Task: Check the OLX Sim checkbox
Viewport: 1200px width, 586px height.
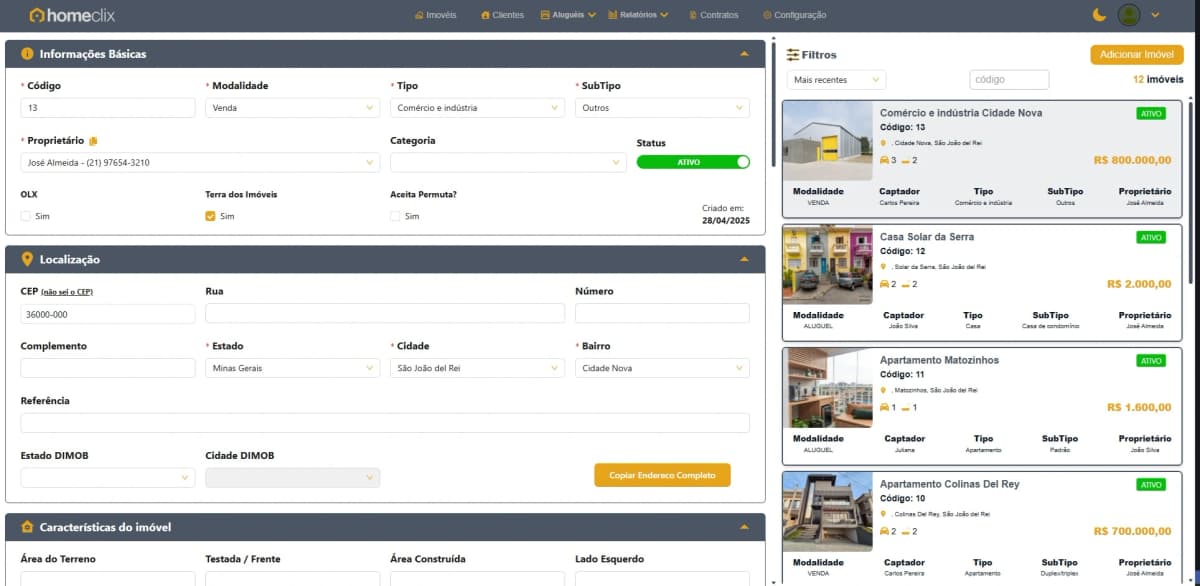Action: coord(23,215)
